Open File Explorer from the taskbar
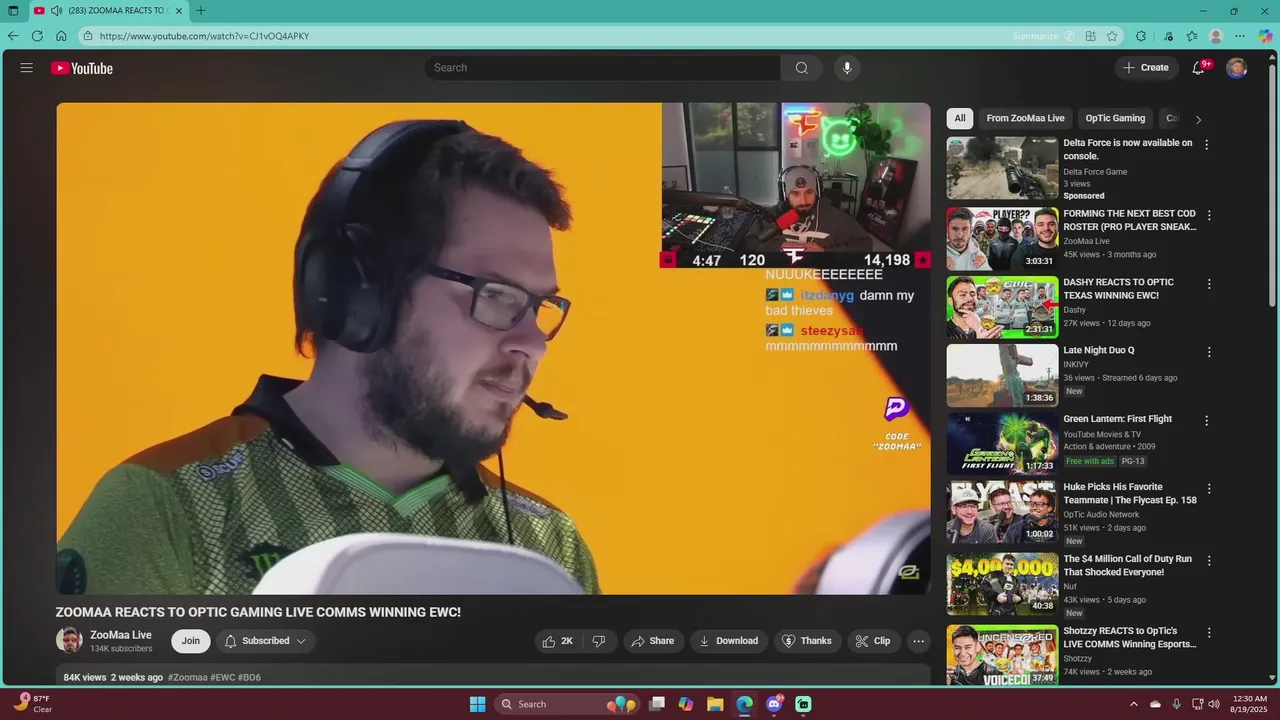Viewport: 1280px width, 720px height. [715, 704]
